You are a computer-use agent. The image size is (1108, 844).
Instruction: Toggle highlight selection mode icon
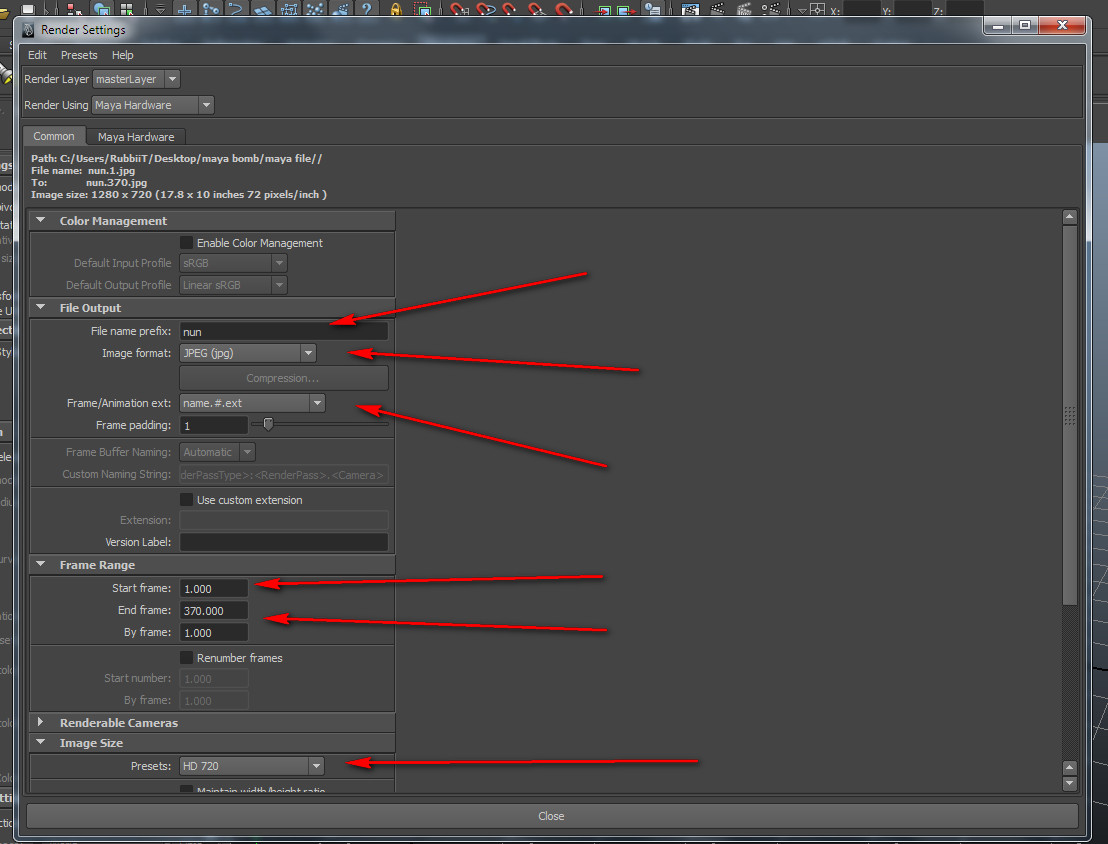422,8
